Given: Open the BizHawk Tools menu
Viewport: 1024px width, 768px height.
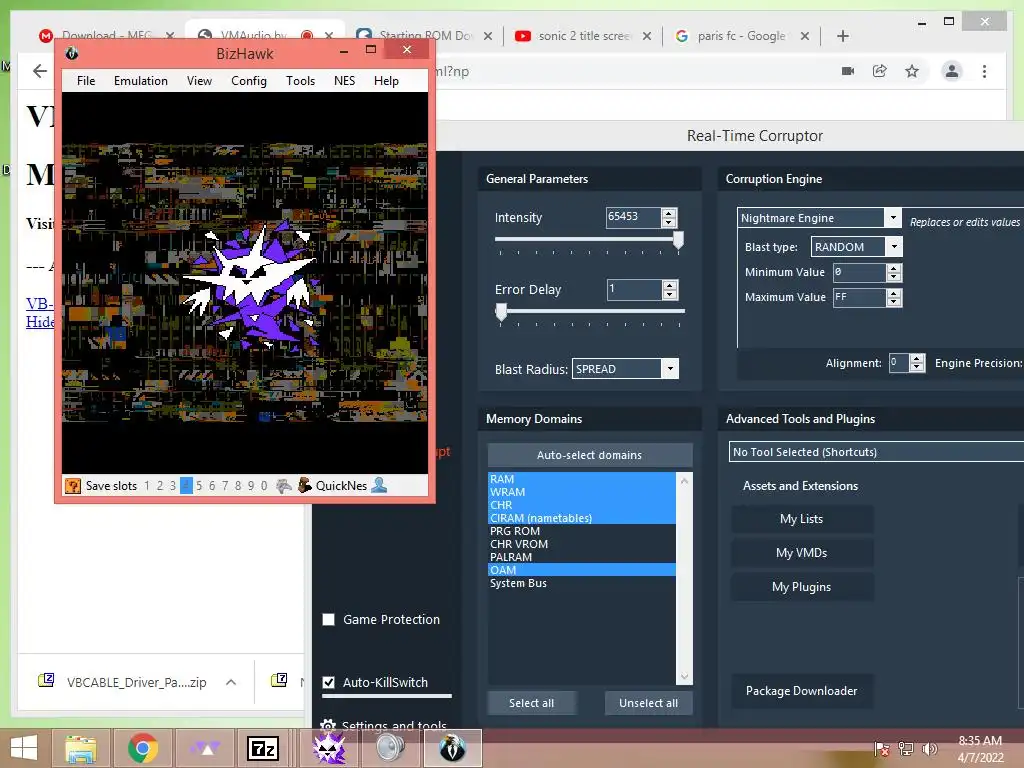Looking at the screenshot, I should 300,80.
